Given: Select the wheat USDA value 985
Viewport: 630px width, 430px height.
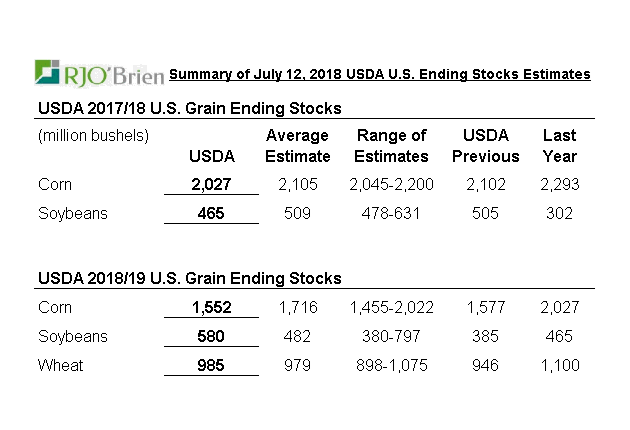Looking at the screenshot, I should (x=211, y=366).
